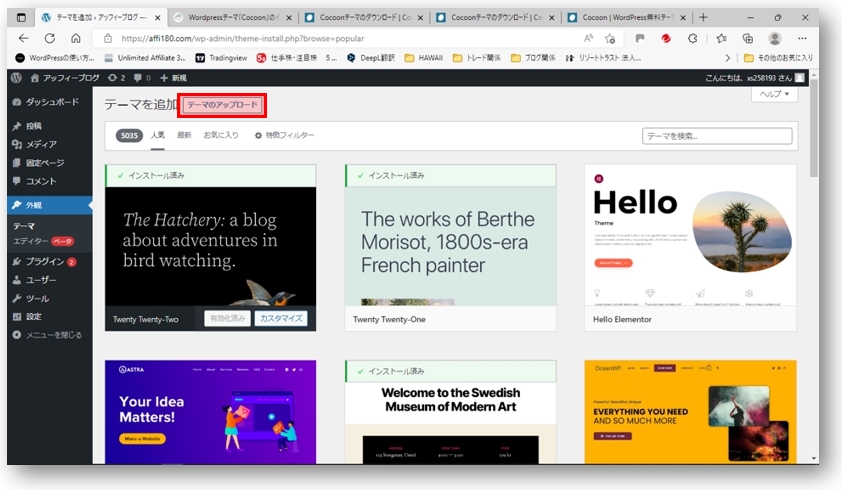Open the Unlimited Affiliate bookmark

click(145, 57)
